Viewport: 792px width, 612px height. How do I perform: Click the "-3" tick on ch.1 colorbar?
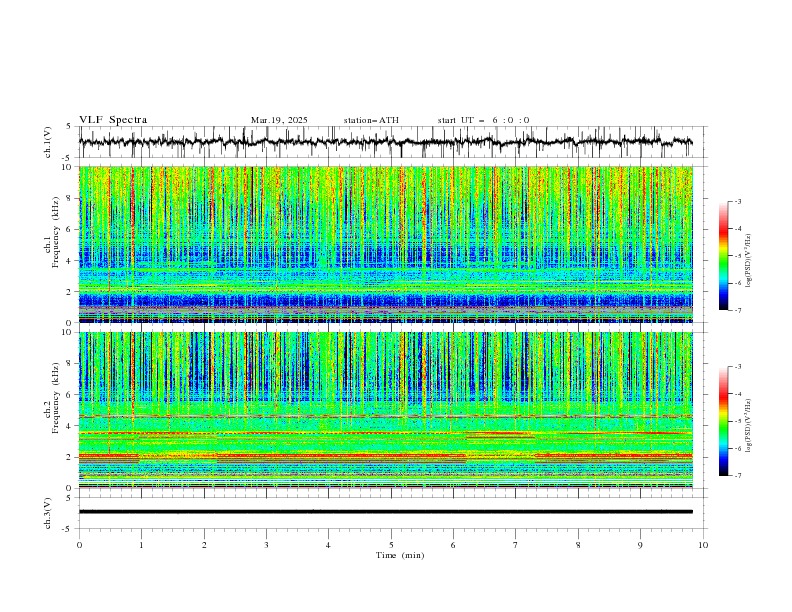pos(737,201)
